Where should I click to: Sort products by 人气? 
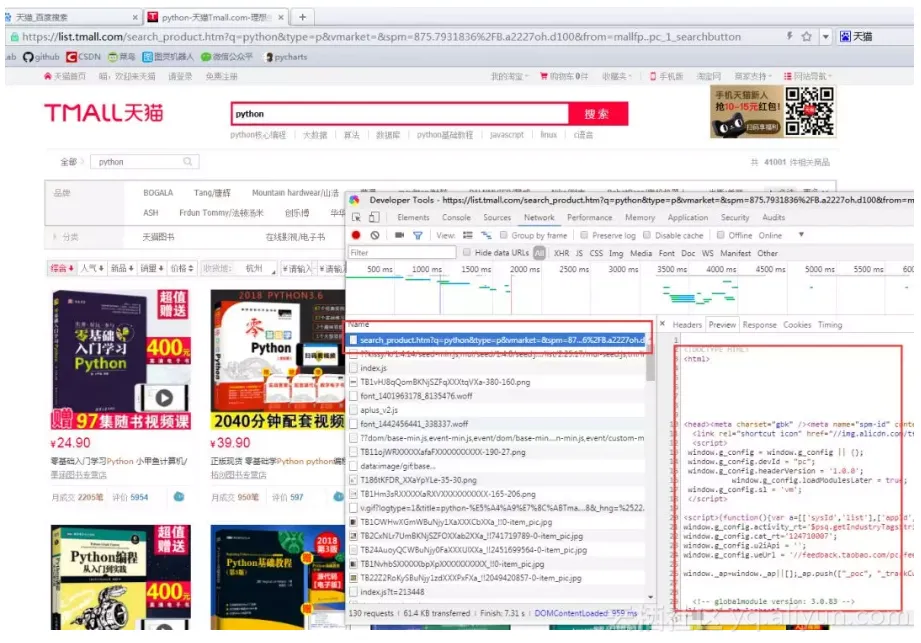click(x=92, y=268)
